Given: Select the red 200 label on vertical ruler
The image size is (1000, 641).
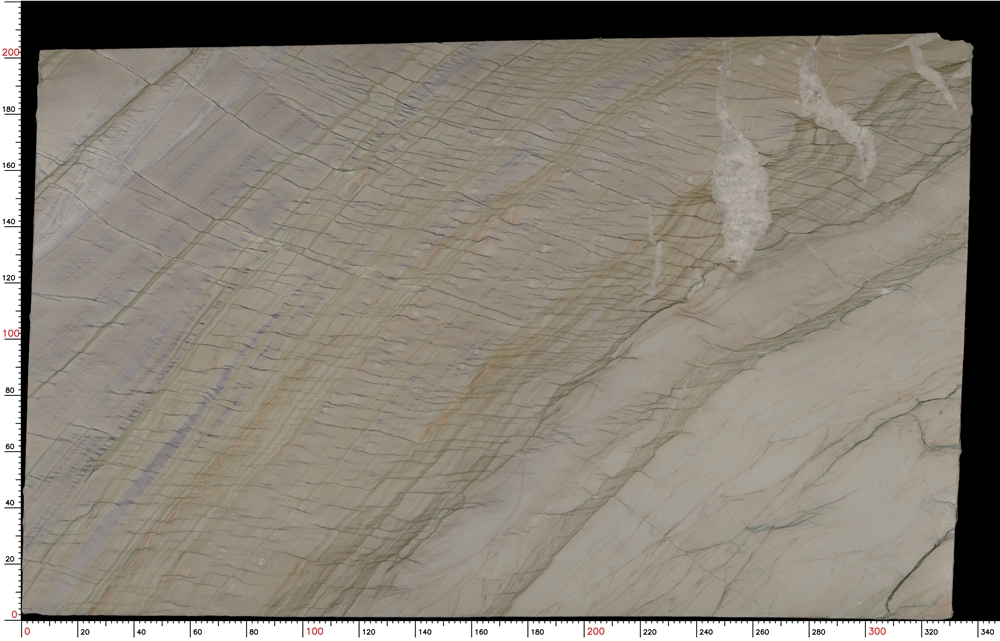Looking at the screenshot, I should 11,52.
